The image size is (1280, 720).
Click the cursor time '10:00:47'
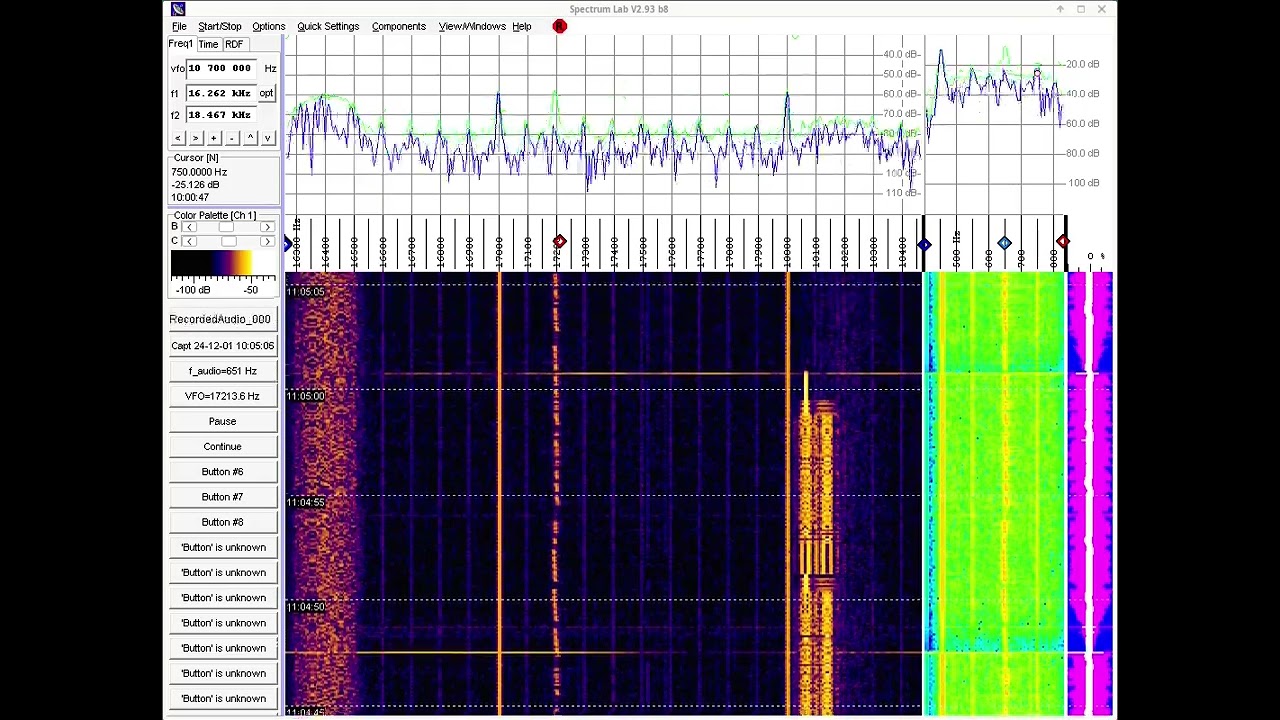tap(190, 198)
